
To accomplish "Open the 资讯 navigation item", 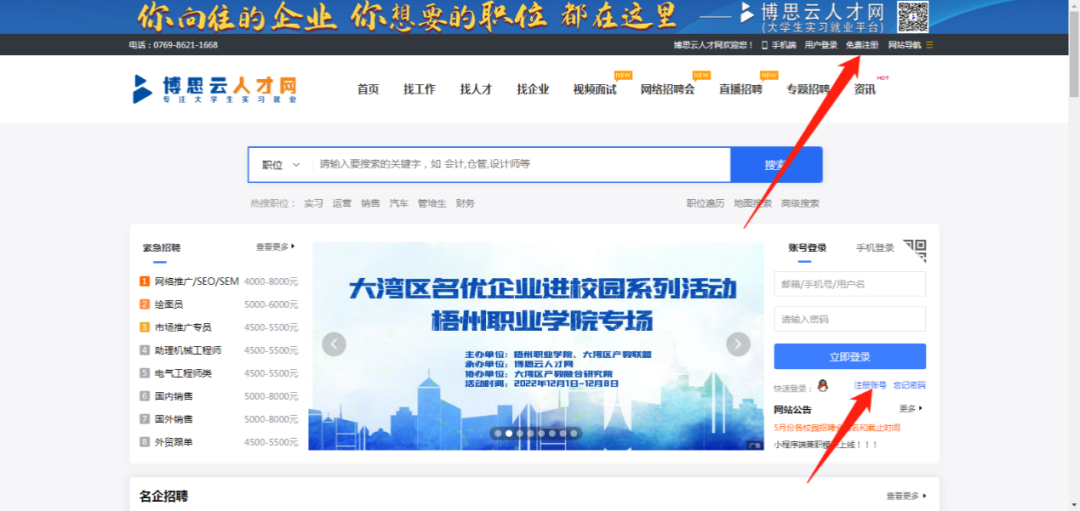I will pyautogui.click(x=864, y=89).
